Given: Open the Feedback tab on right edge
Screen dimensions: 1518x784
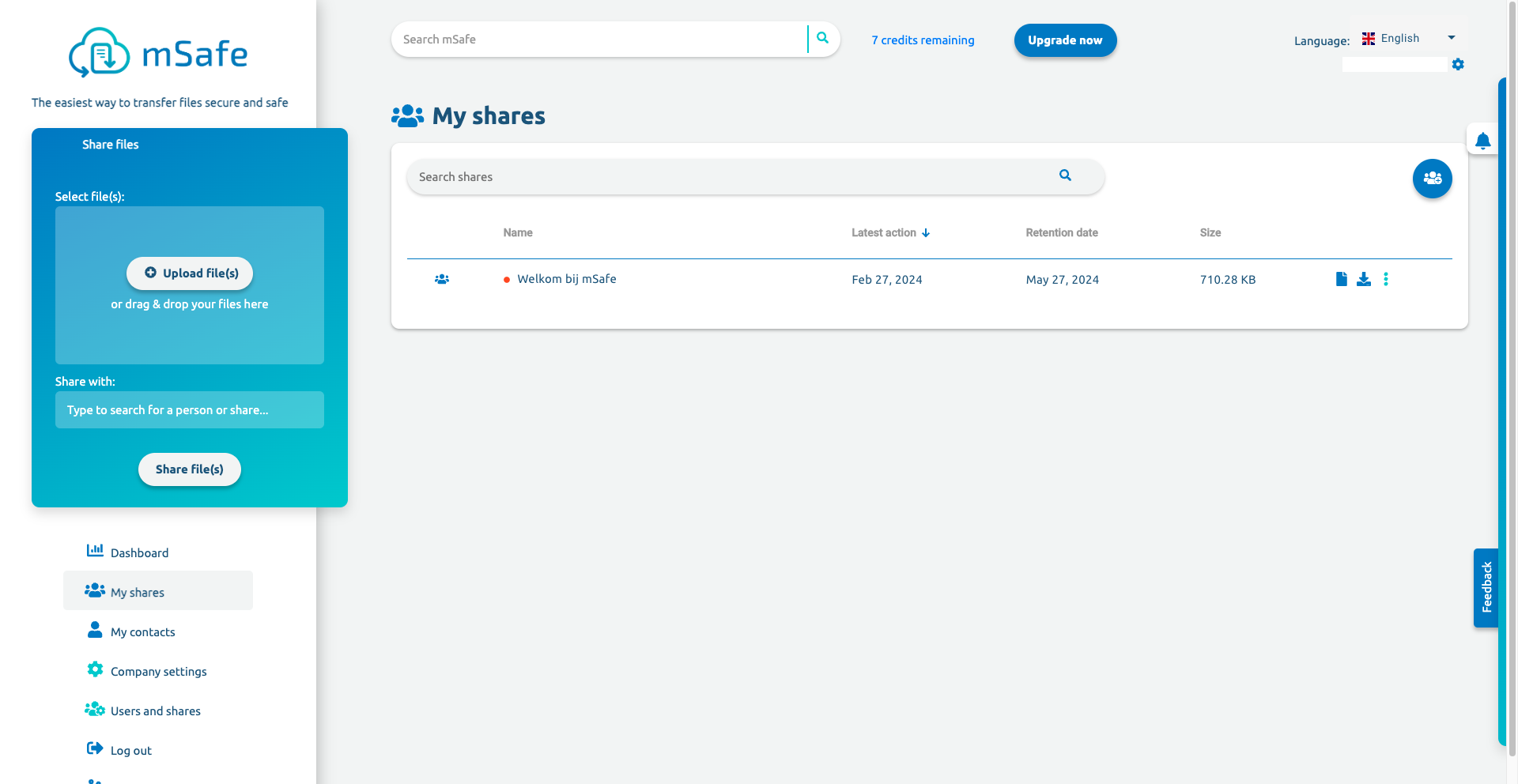Looking at the screenshot, I should pos(1486,588).
